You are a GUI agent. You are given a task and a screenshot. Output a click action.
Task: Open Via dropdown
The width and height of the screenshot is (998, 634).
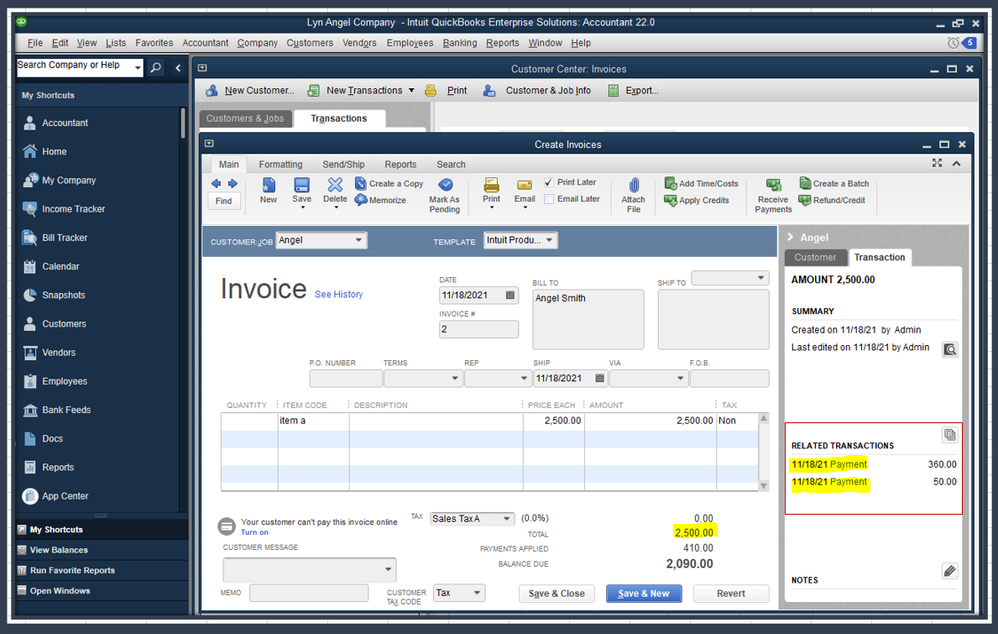point(680,378)
